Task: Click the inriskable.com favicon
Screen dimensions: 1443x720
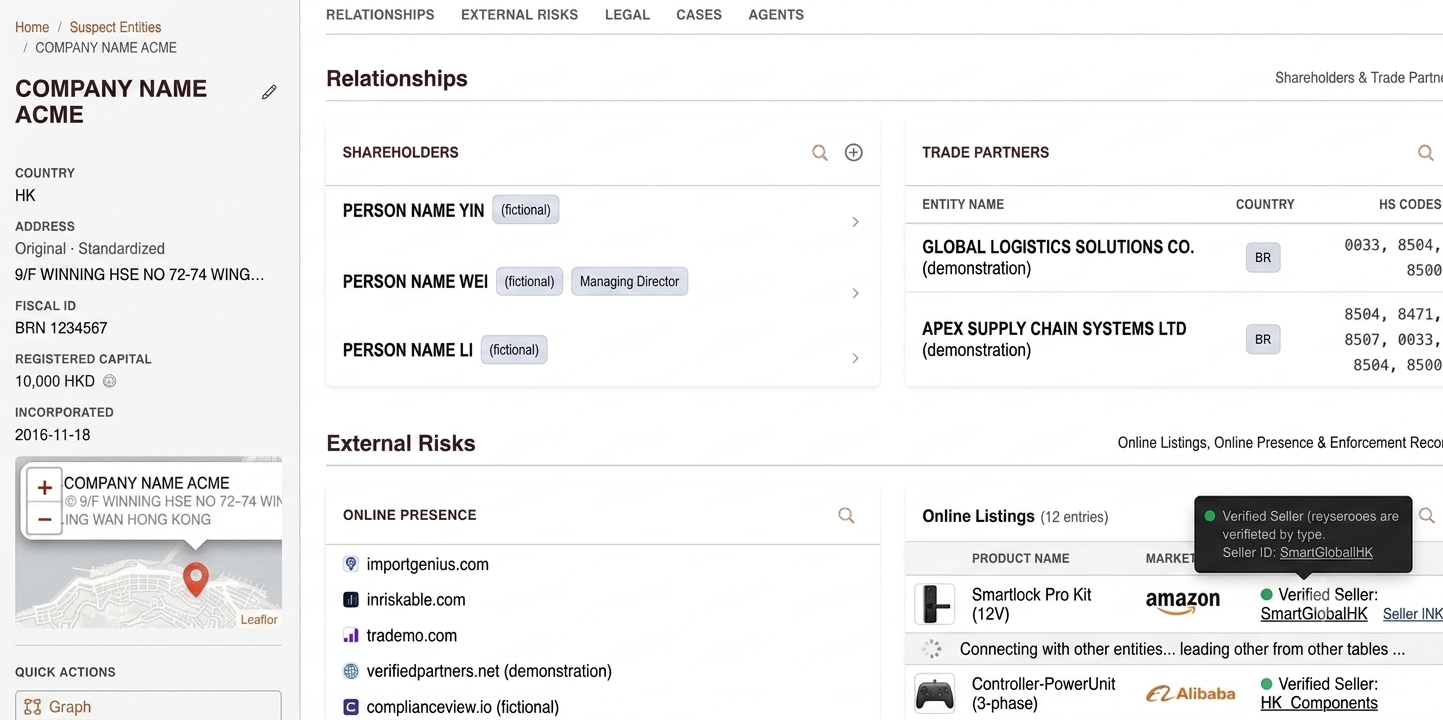Action: (351, 600)
